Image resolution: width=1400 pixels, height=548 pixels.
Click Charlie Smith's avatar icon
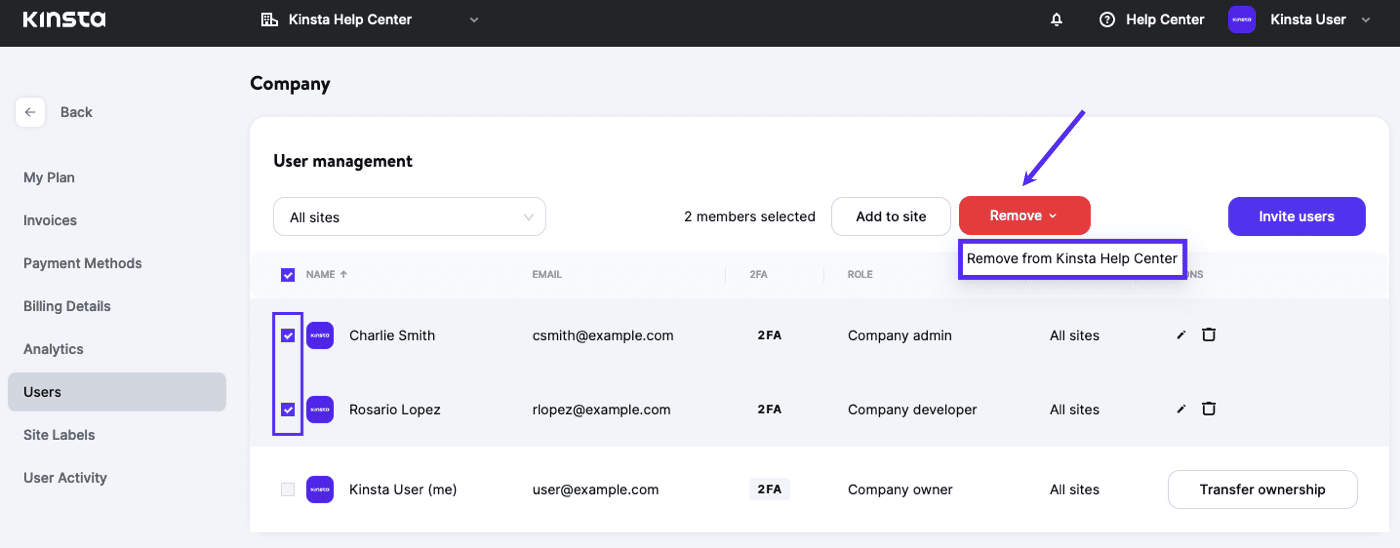click(320, 335)
